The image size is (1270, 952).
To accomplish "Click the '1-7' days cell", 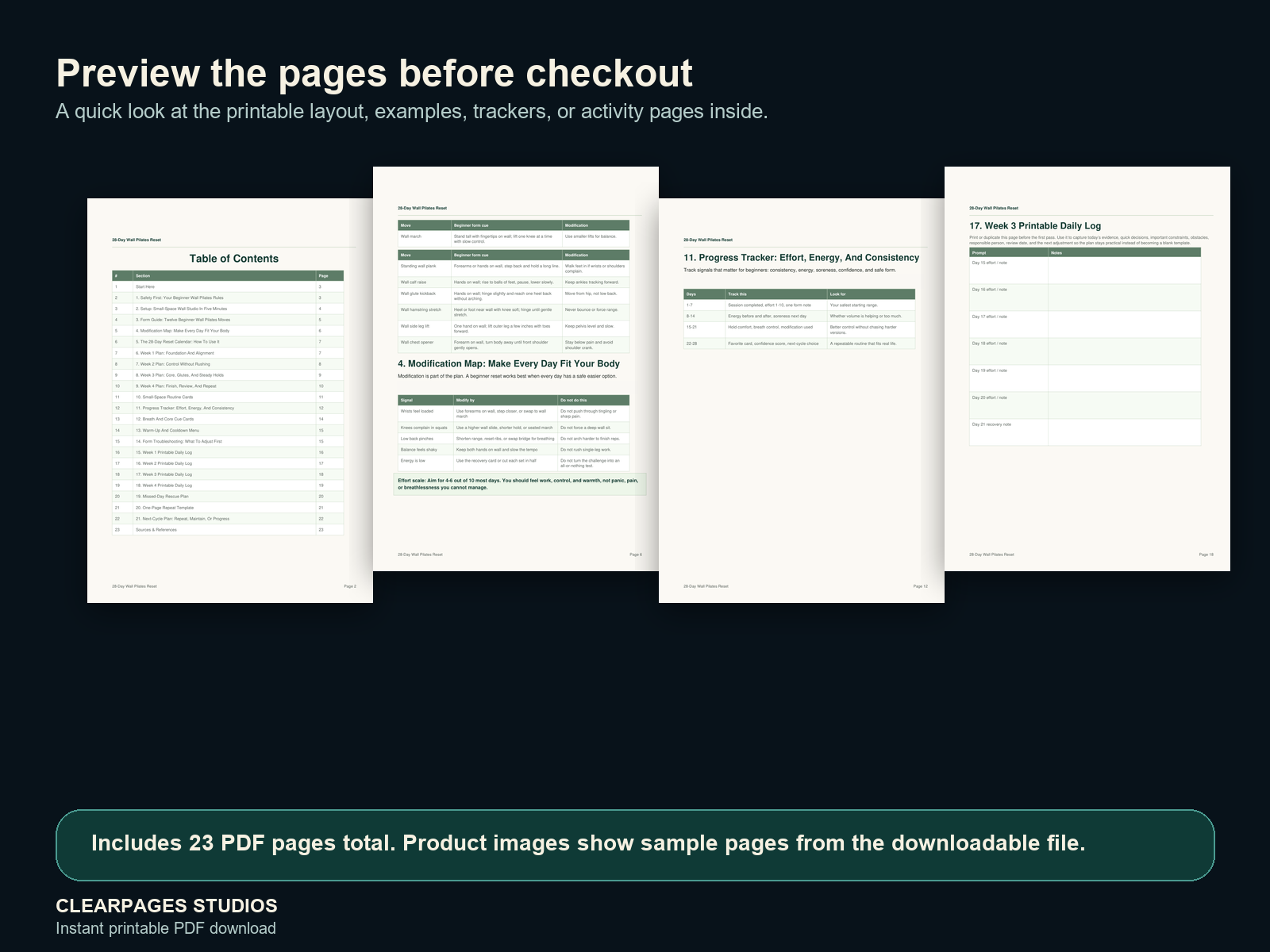I will tap(704, 305).
